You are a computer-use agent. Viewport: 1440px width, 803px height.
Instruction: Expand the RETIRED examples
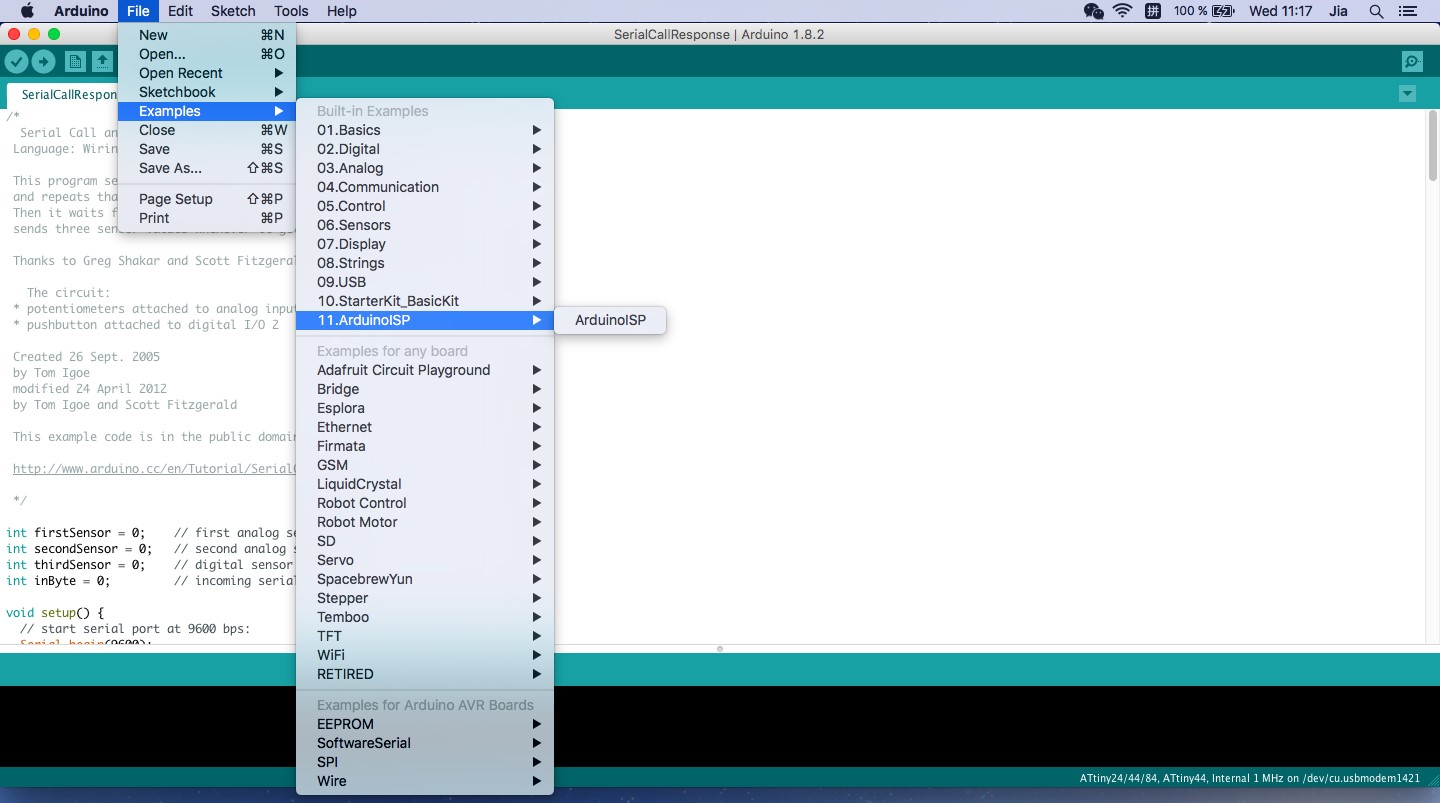point(425,674)
